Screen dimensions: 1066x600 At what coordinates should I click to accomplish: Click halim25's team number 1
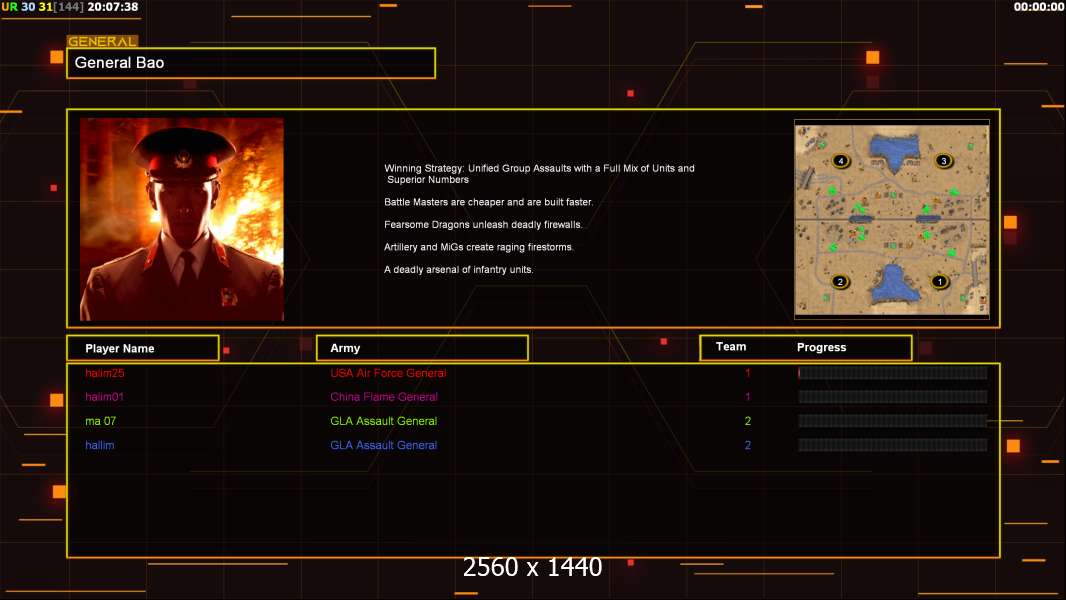point(748,373)
